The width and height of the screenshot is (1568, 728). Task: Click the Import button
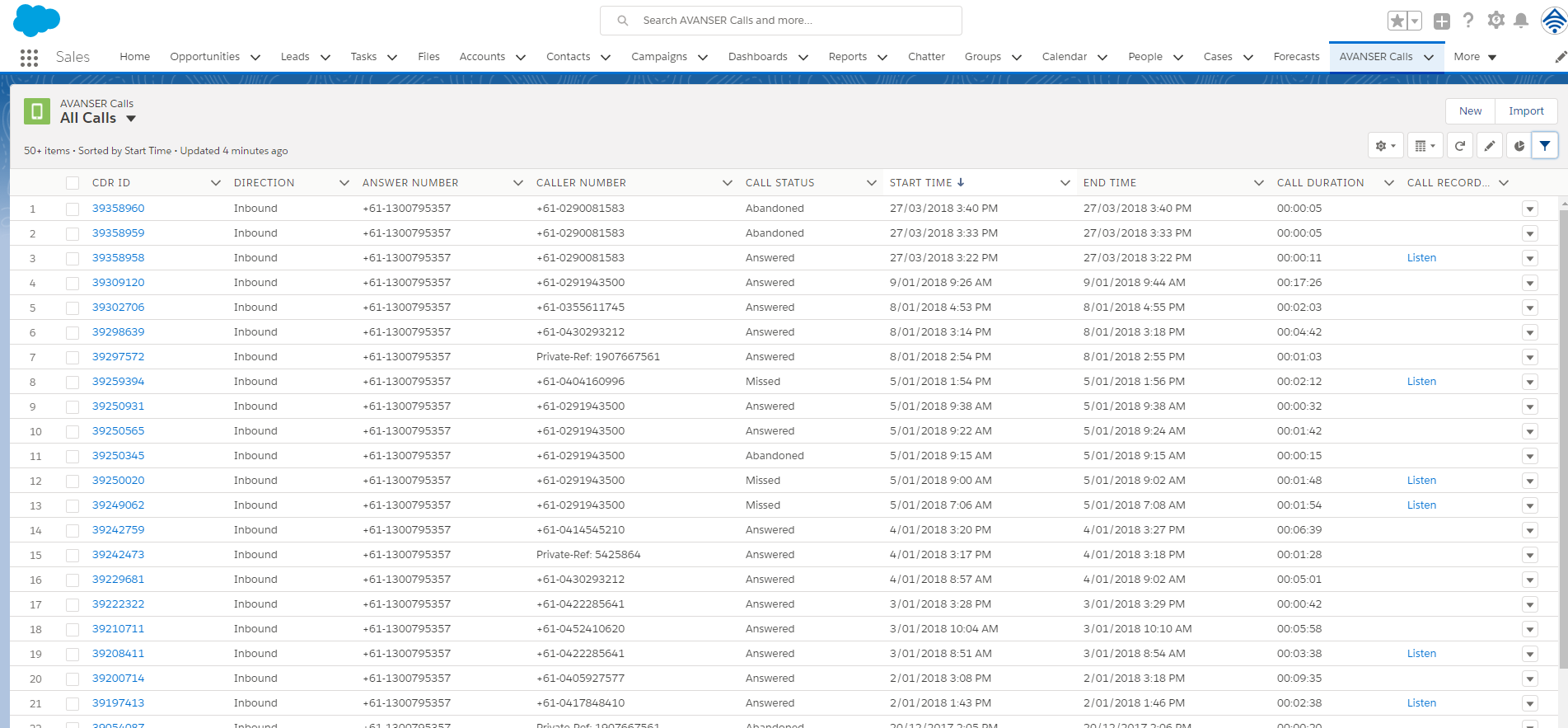tap(1526, 111)
